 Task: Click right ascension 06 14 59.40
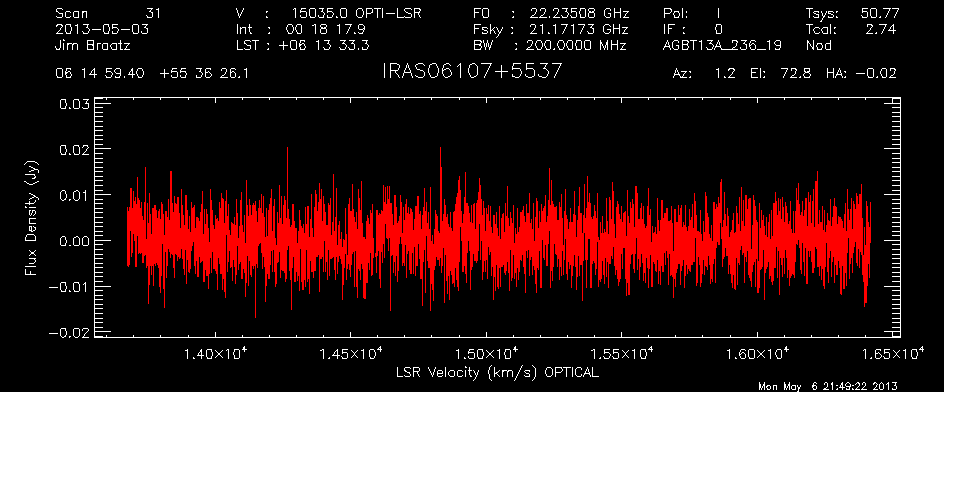[100, 74]
